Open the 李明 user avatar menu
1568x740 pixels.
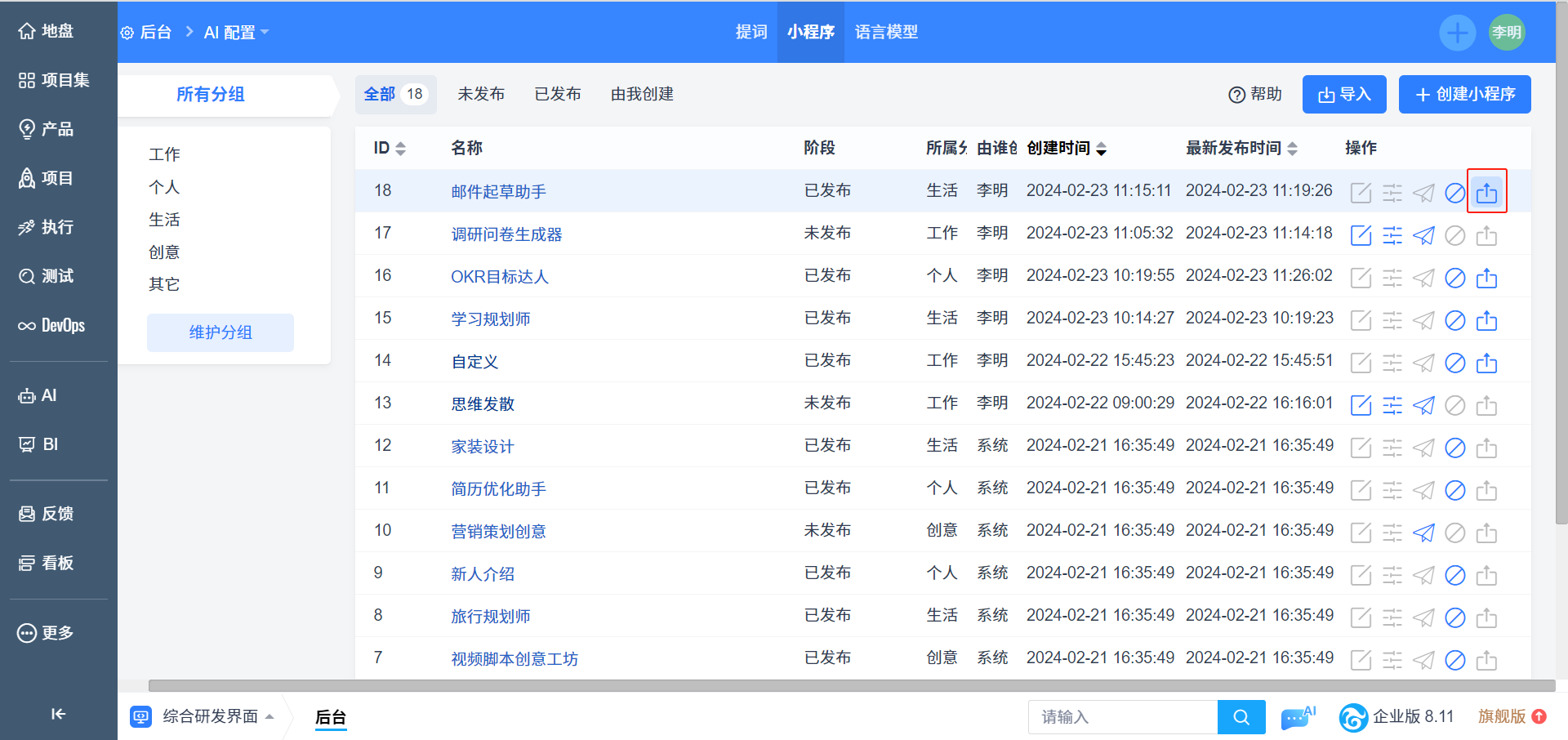pyautogui.click(x=1507, y=33)
